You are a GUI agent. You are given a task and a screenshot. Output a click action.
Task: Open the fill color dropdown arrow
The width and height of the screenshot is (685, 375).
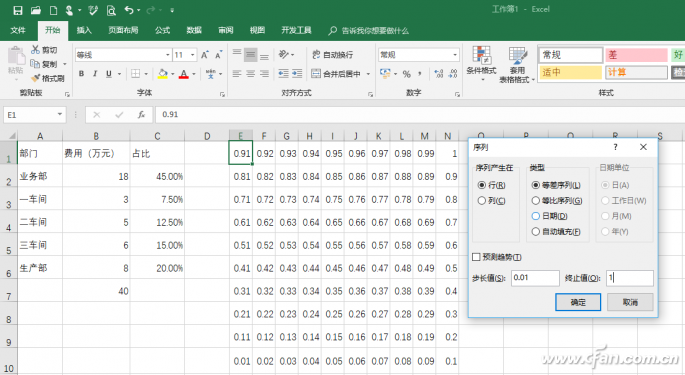[173, 74]
